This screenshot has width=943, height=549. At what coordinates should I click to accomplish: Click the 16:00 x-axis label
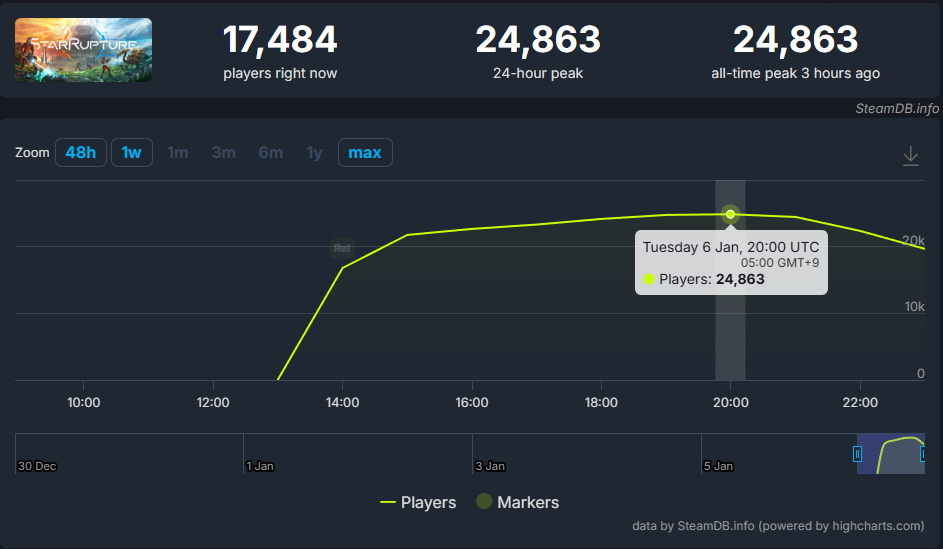click(x=472, y=402)
